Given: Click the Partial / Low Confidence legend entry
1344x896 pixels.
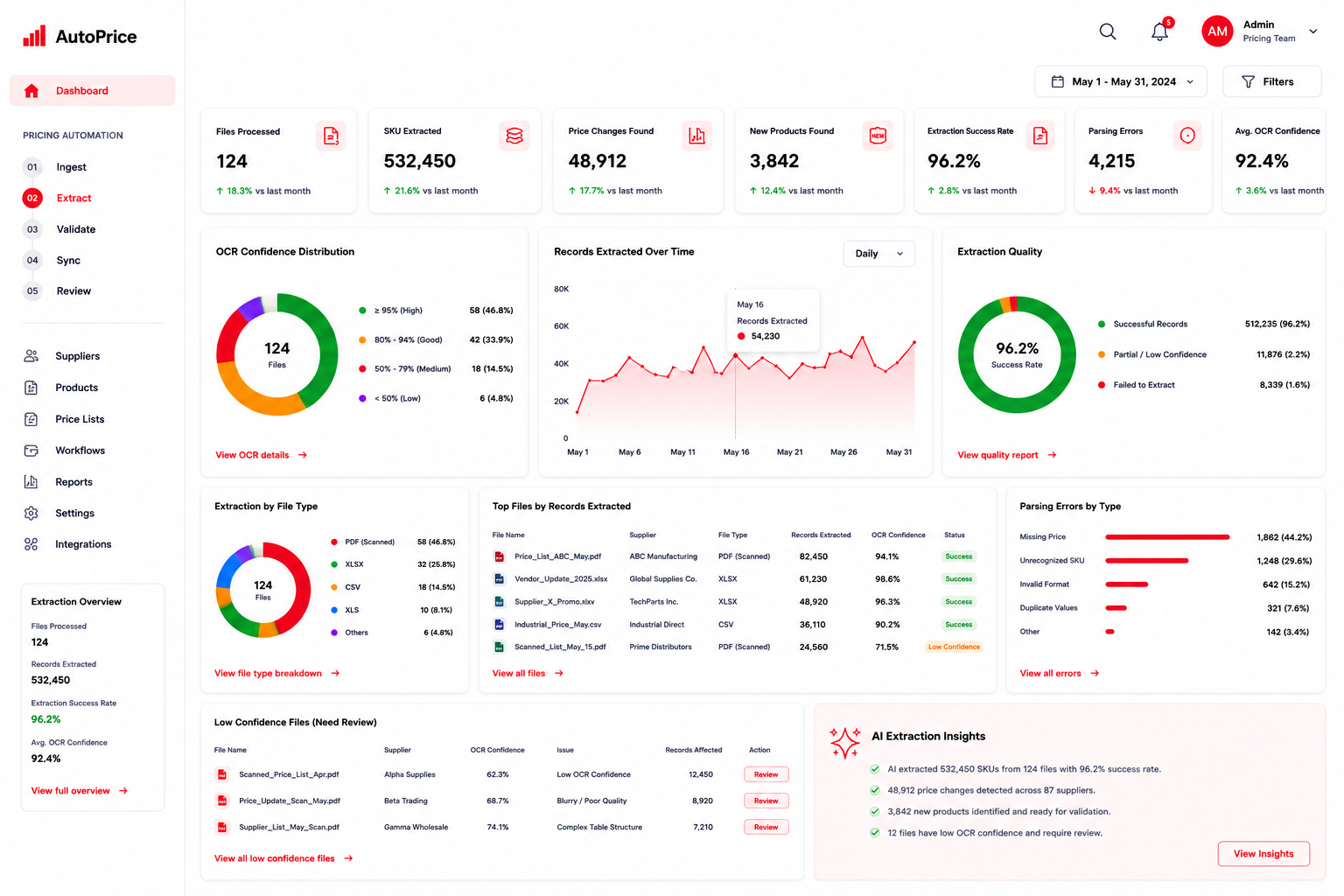Looking at the screenshot, I should tap(1152, 354).
